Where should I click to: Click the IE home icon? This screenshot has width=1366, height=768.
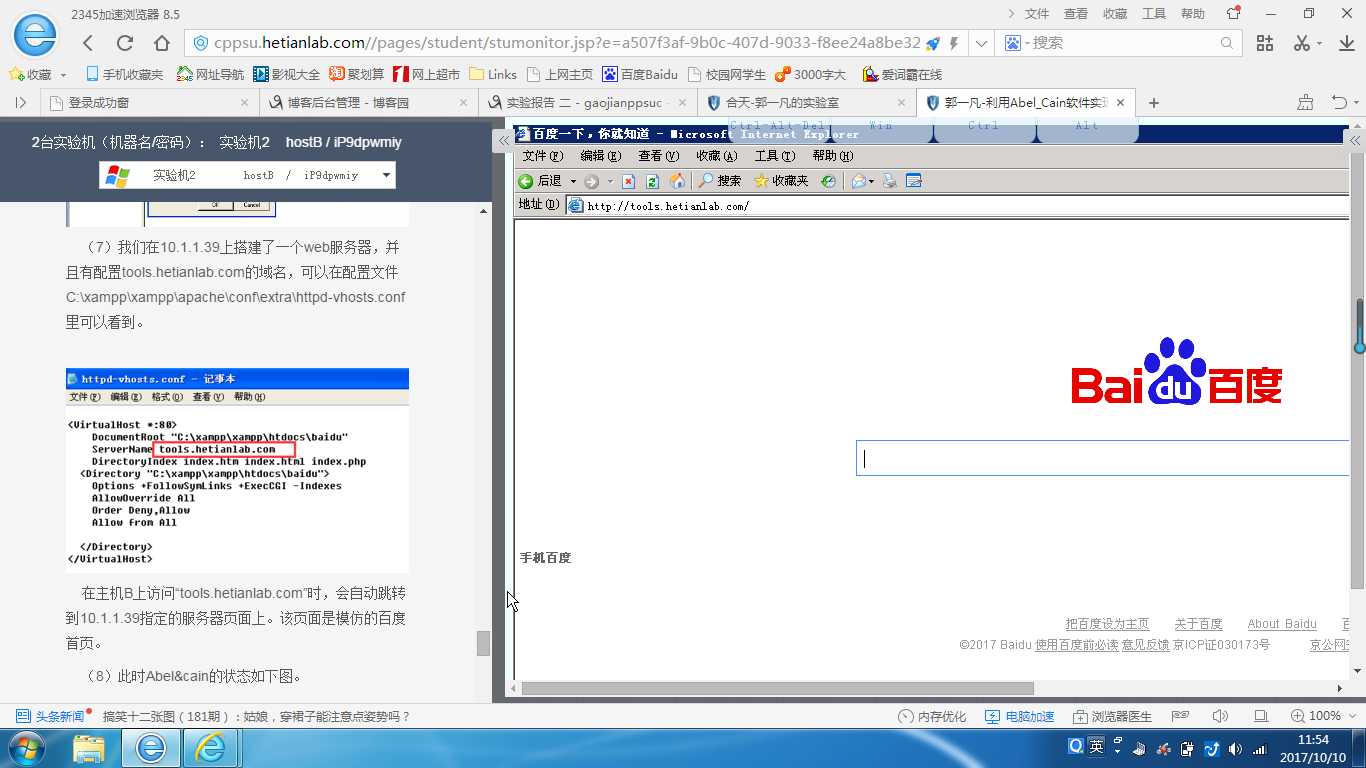[677, 181]
